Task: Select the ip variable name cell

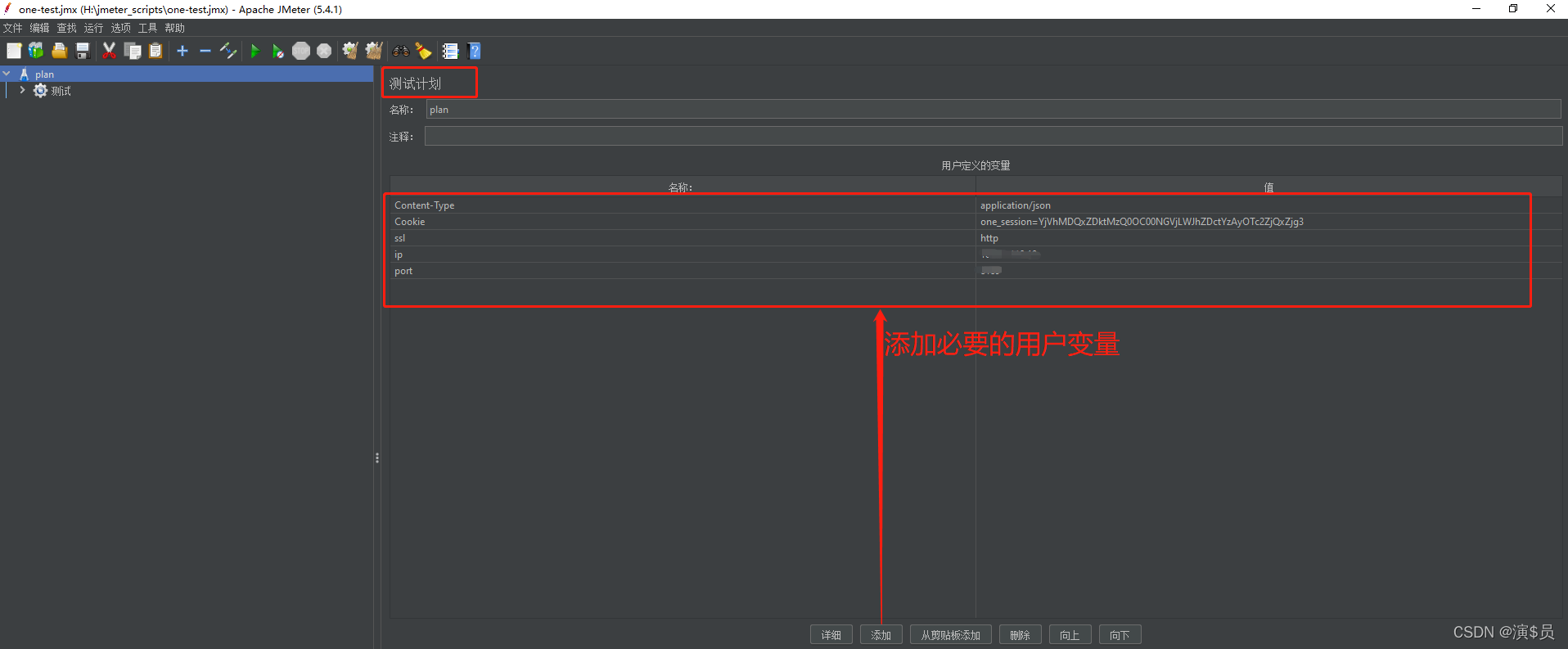Action: tap(683, 255)
